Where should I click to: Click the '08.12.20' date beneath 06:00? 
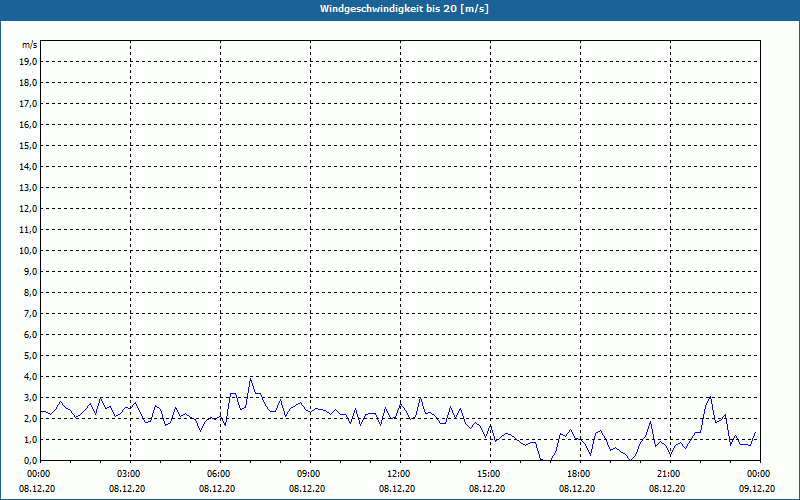point(217,488)
